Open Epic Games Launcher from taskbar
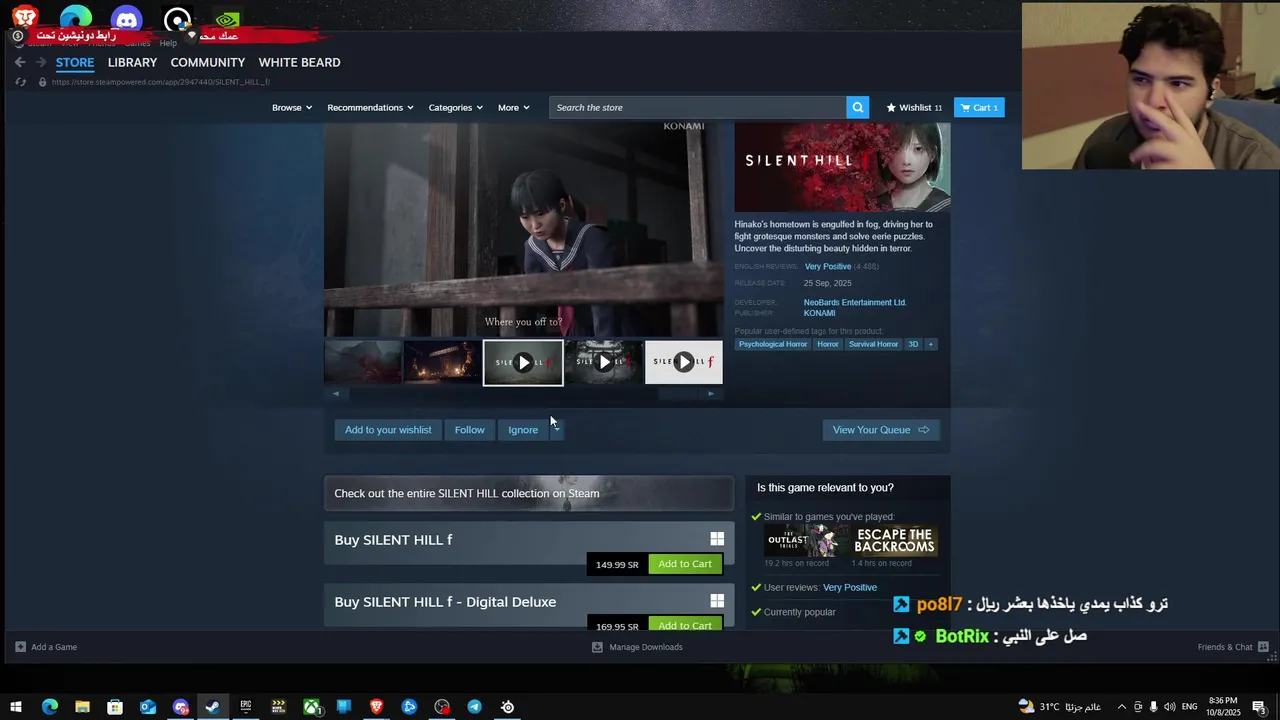1280x720 pixels. 245,707
